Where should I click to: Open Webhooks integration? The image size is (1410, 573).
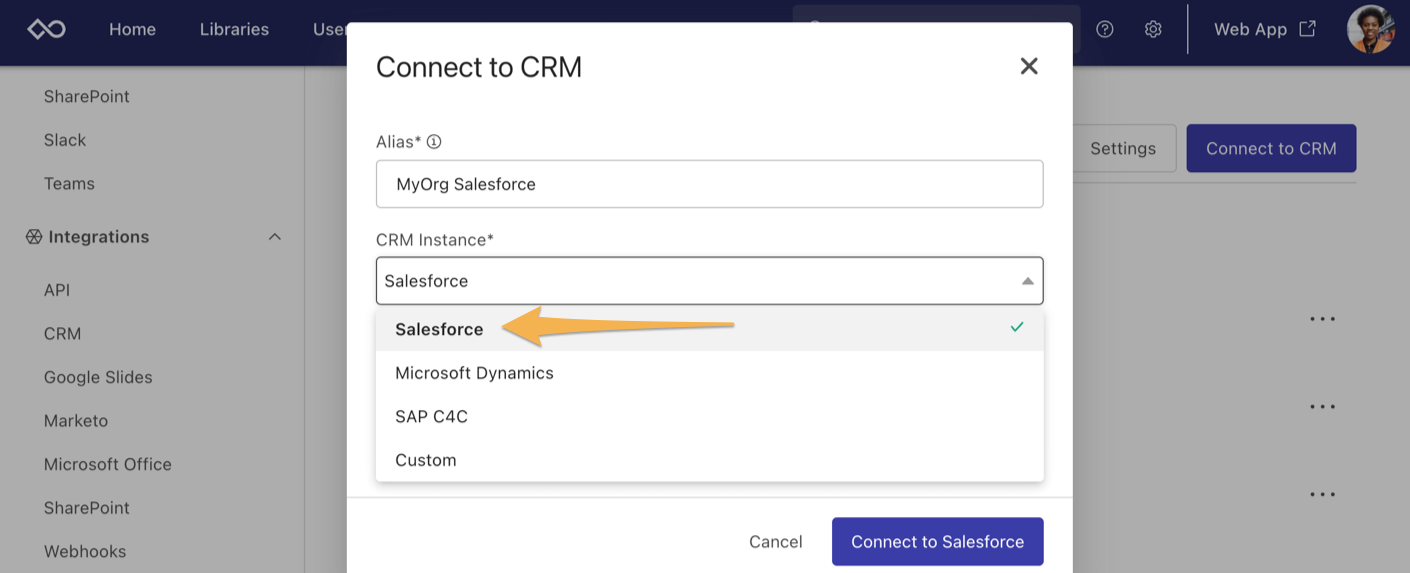(x=85, y=551)
